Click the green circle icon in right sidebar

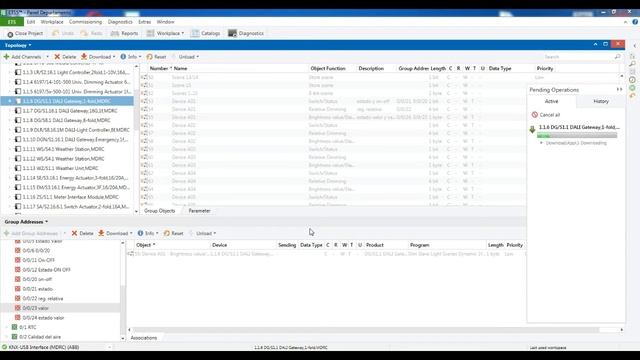(x=632, y=88)
